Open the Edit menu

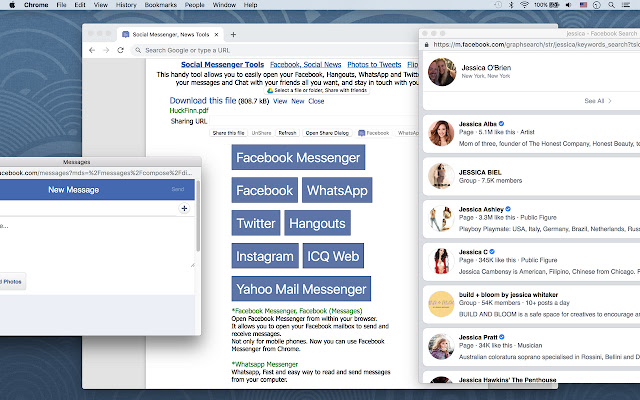pyautogui.click(x=80, y=5)
